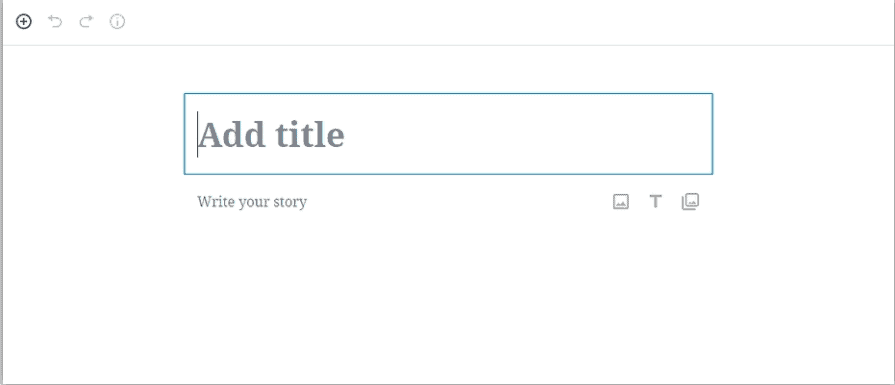Open document information popover

117,22
